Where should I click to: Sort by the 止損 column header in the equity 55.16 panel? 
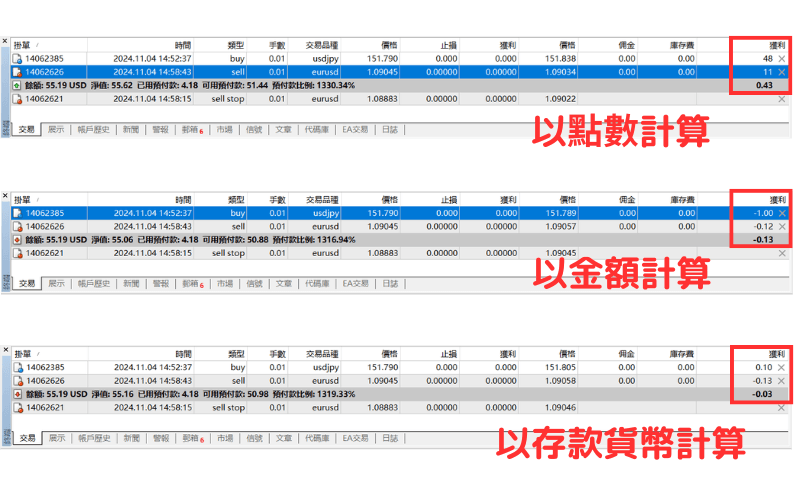pyautogui.click(x=429, y=354)
